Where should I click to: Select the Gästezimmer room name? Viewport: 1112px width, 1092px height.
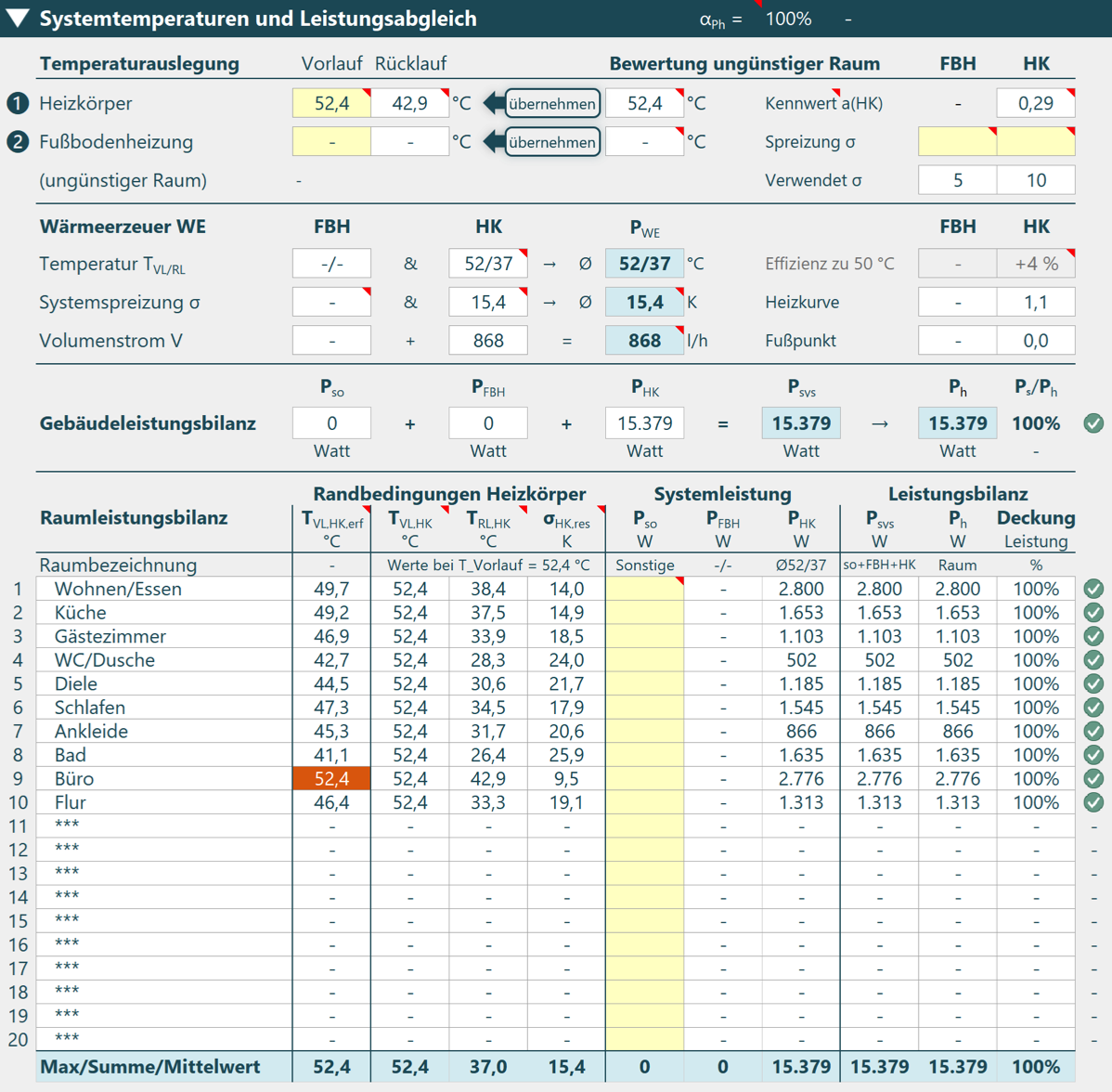(110, 636)
